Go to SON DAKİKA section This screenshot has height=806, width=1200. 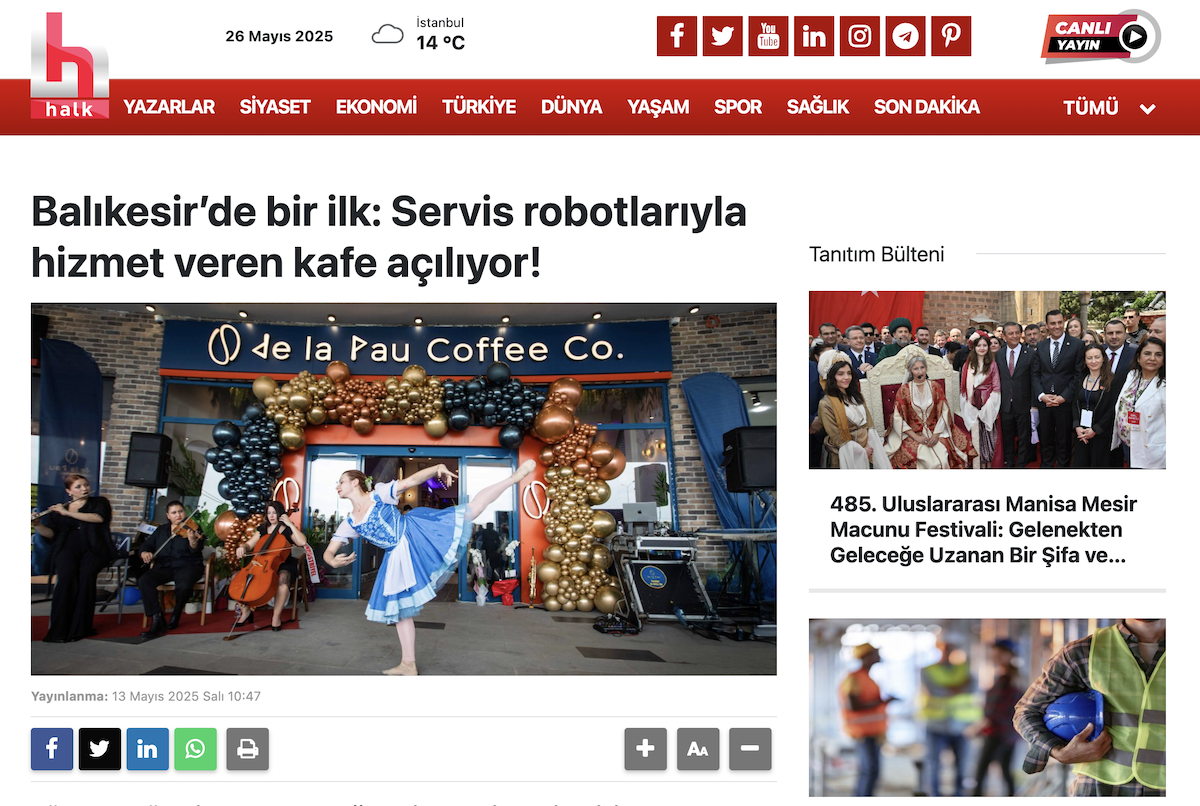click(x=927, y=107)
